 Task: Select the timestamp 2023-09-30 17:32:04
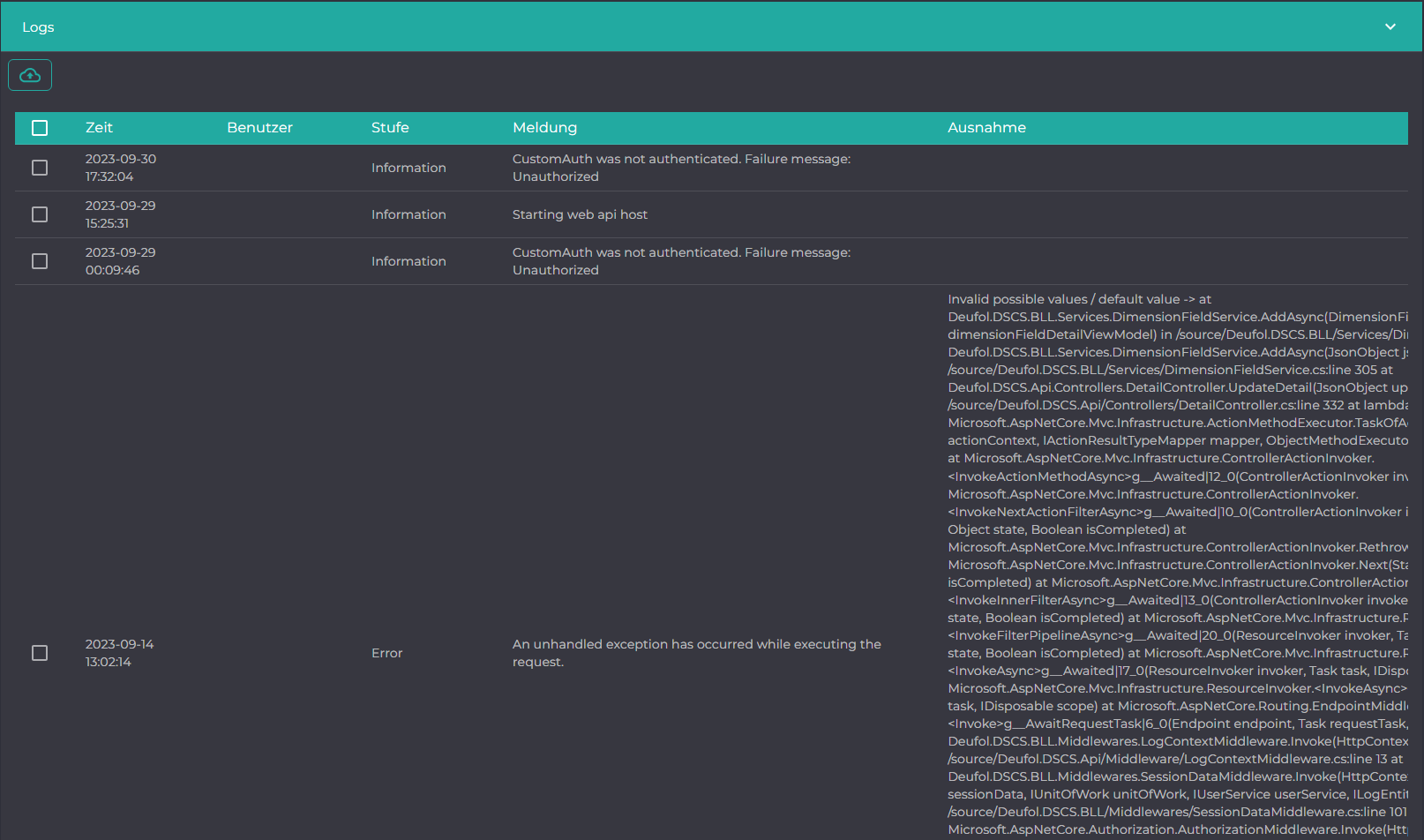click(x=121, y=168)
